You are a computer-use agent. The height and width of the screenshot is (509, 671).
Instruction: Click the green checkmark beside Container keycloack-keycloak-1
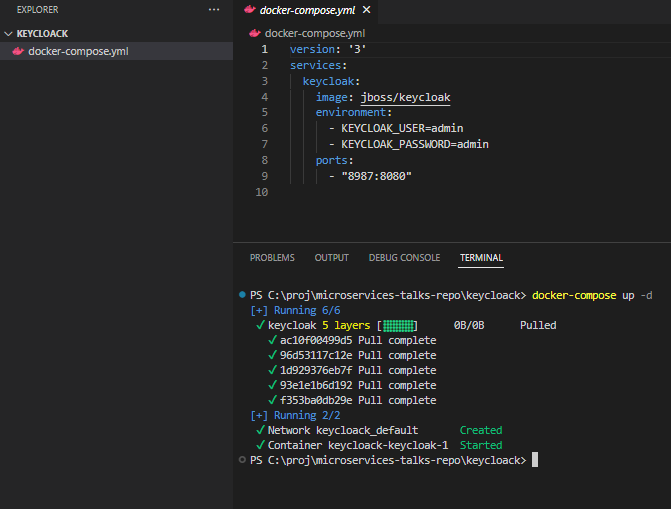coord(260,445)
